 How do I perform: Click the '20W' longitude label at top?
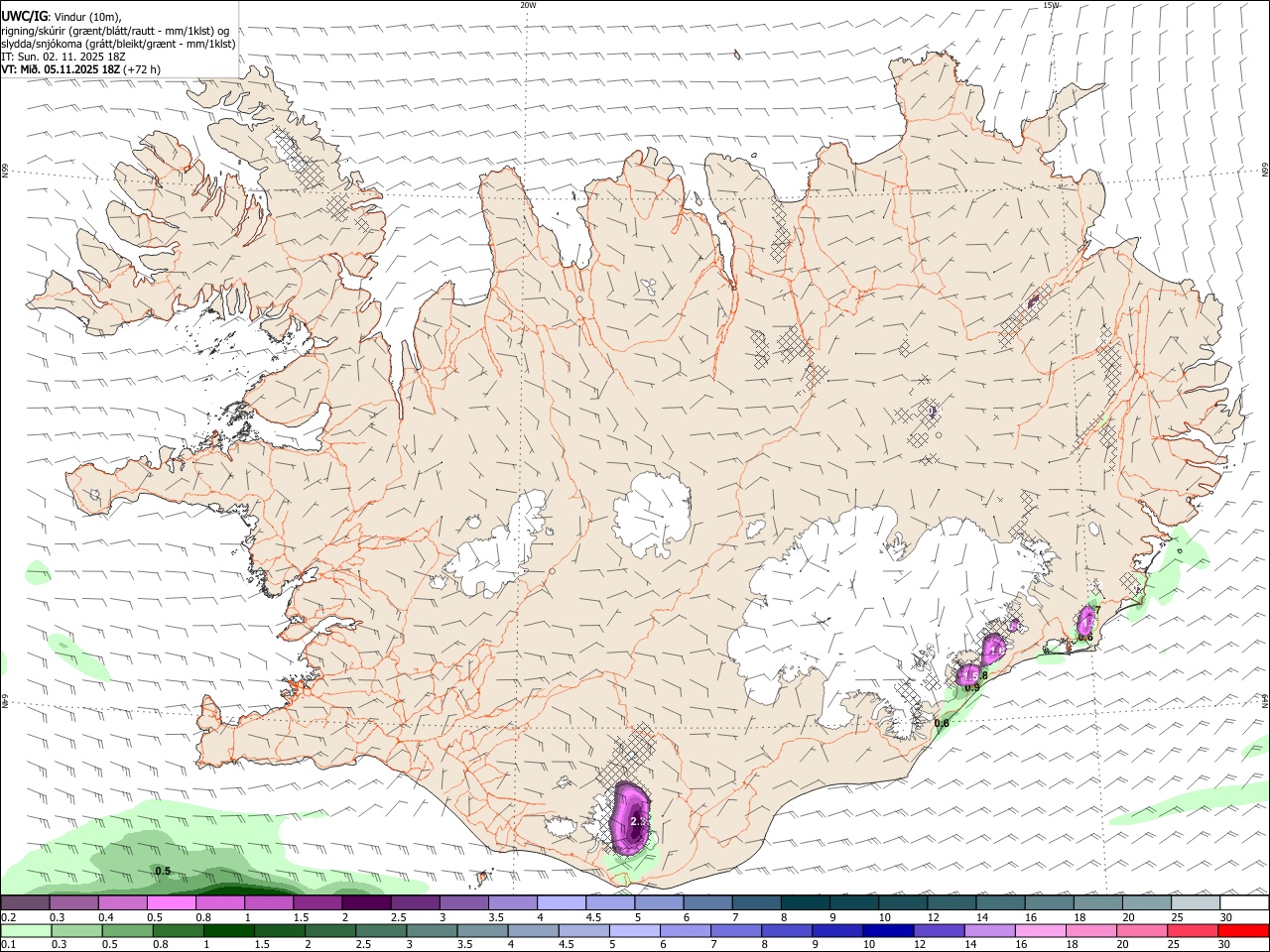[528, 5]
